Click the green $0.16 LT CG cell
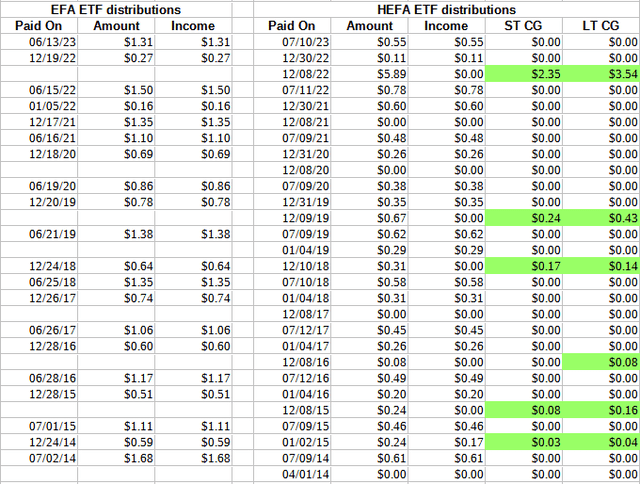This screenshot has height=484, width=640. (x=601, y=410)
